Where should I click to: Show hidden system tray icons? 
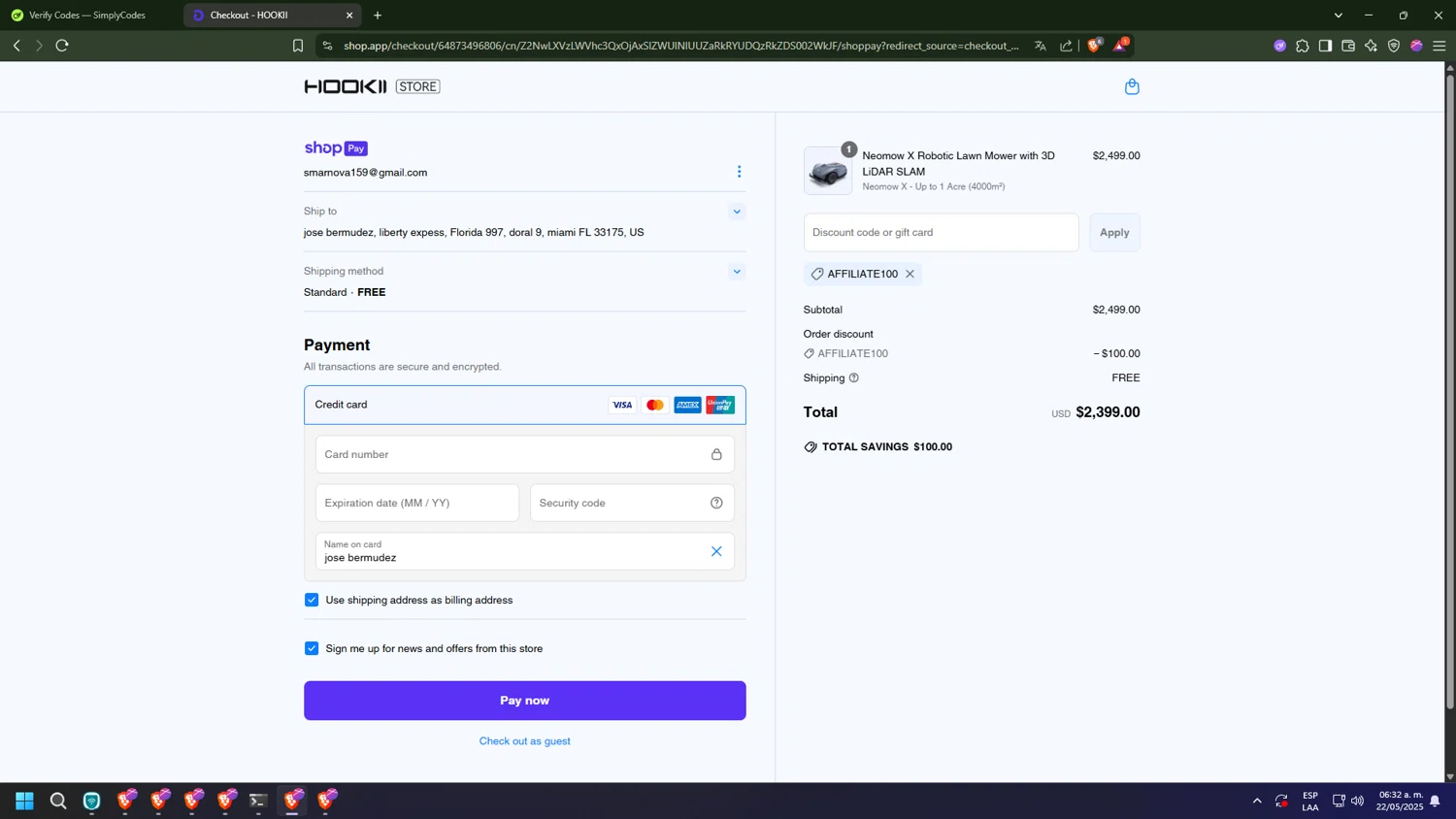[1257, 801]
